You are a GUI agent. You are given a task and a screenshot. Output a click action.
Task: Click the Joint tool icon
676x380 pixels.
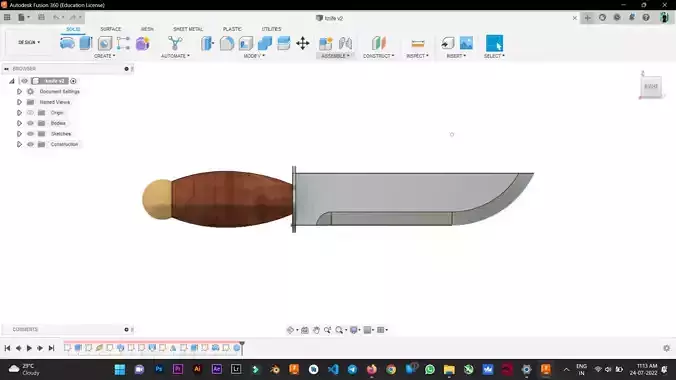click(345, 43)
